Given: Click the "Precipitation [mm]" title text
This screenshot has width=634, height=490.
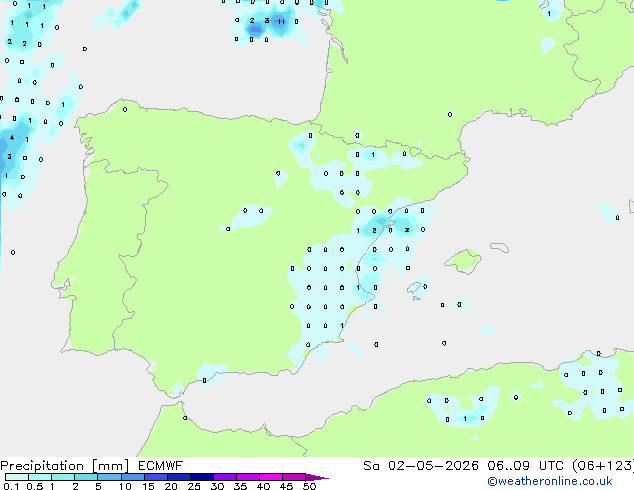Looking at the screenshot, I should coord(65,466).
